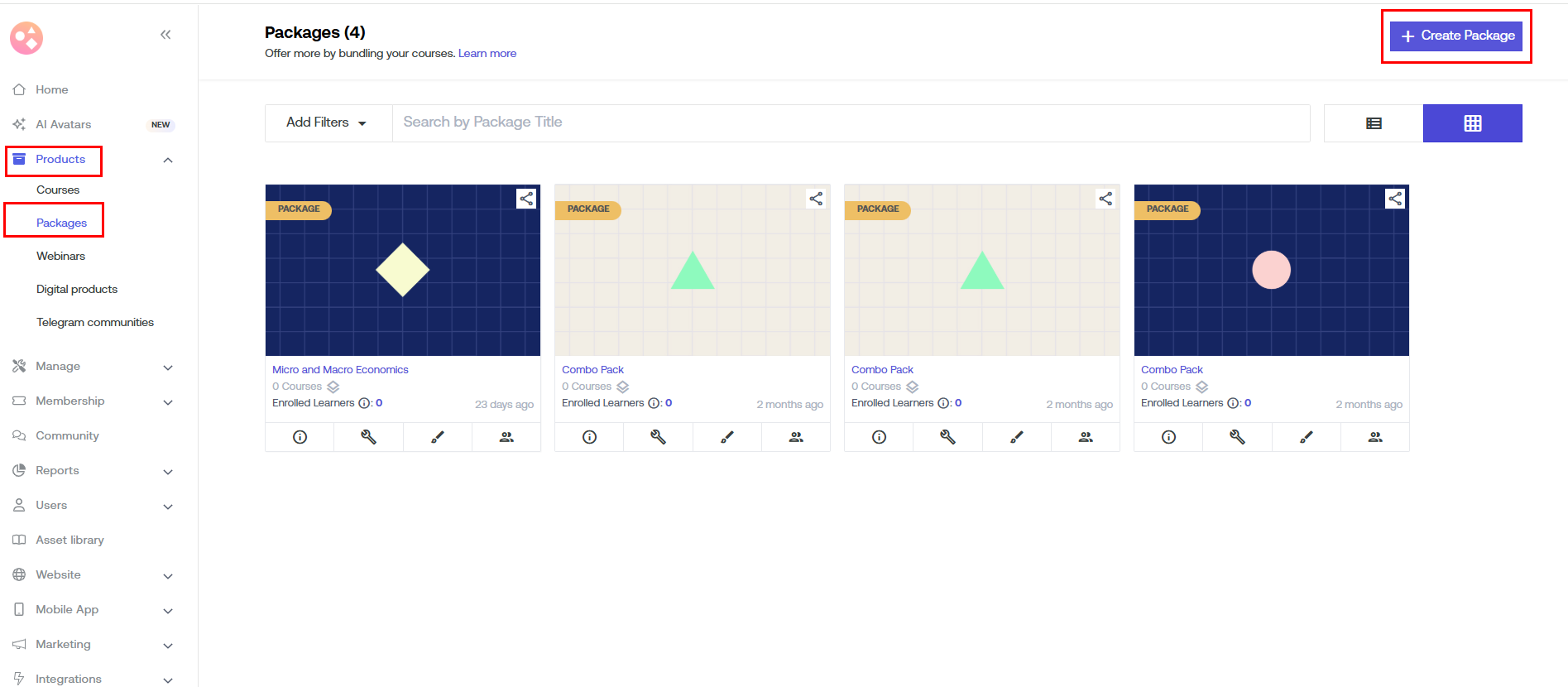Open the Learn more link
Viewport: 1568px width, 687px height.
(x=487, y=53)
